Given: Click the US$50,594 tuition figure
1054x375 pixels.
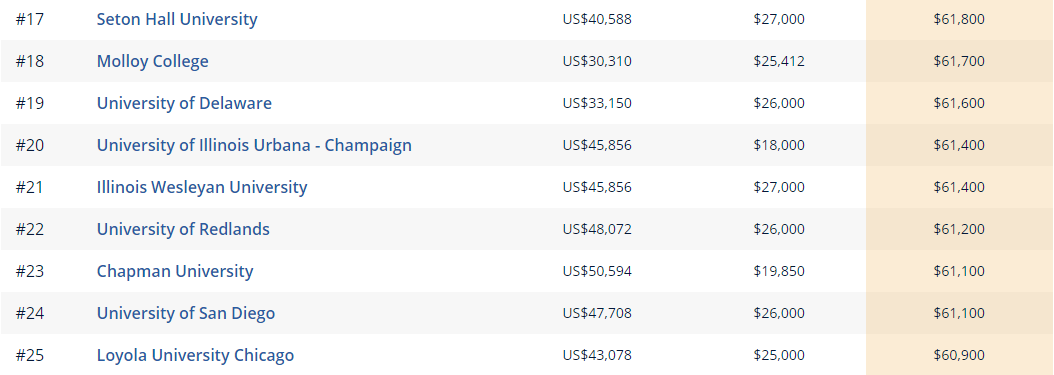Looking at the screenshot, I should click(597, 271).
